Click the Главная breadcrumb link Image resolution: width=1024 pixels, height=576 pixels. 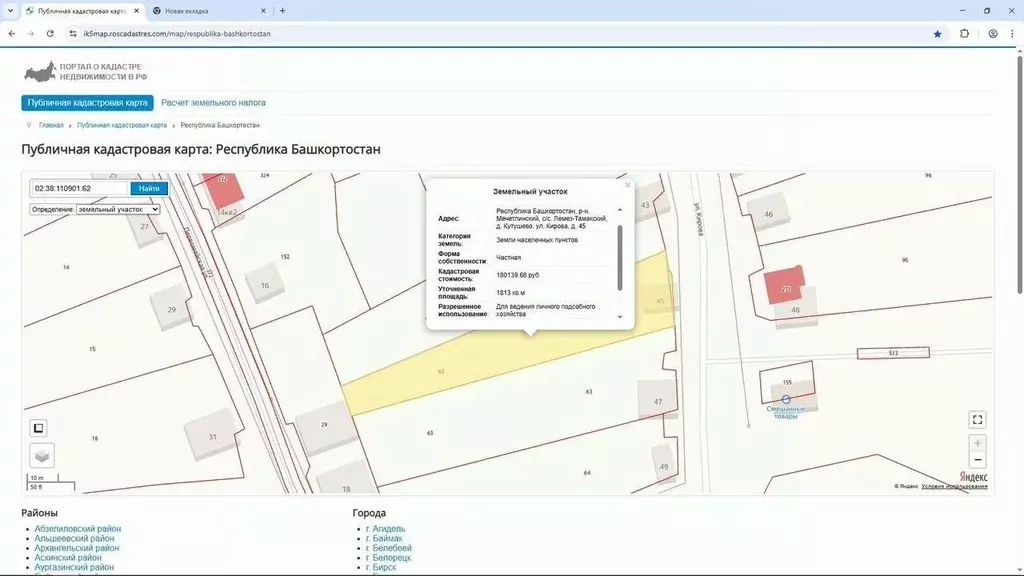click(x=51, y=126)
